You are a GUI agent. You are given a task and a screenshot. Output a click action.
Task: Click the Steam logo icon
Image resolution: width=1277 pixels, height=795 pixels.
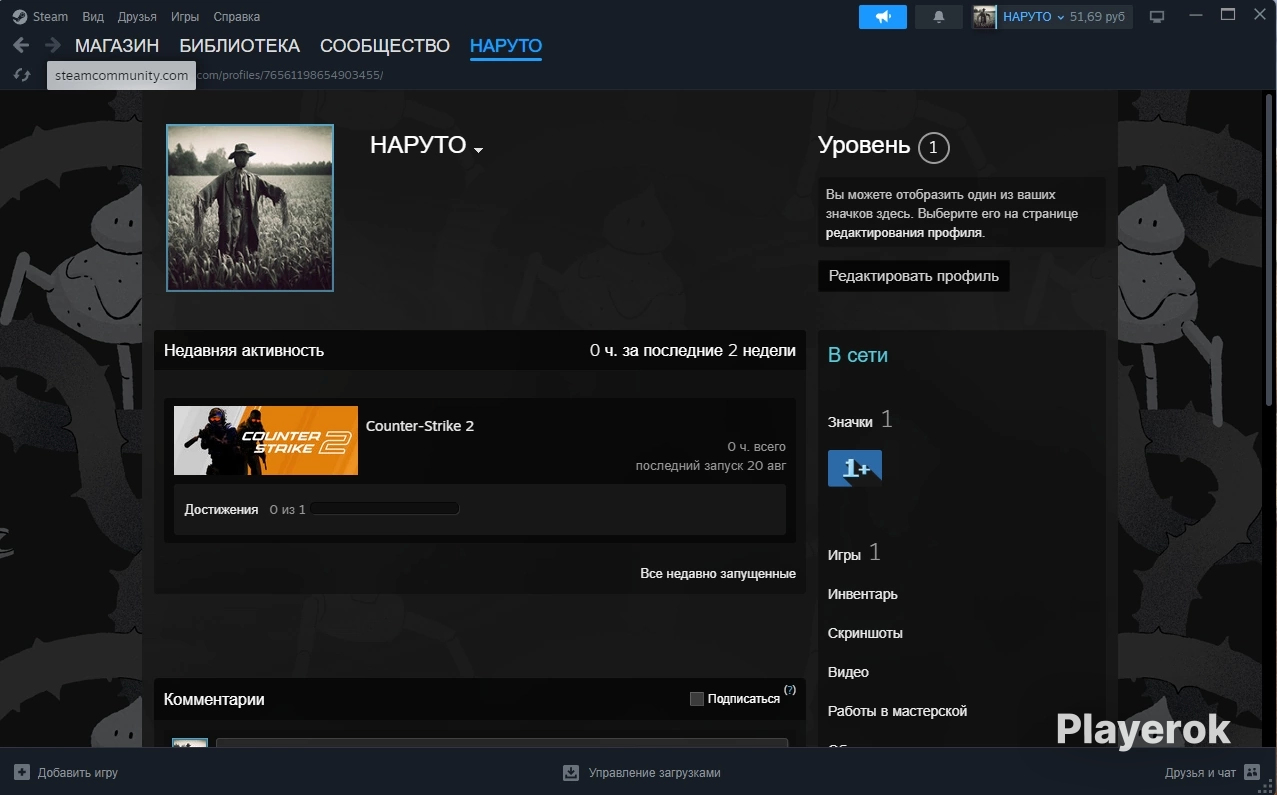click(20, 16)
